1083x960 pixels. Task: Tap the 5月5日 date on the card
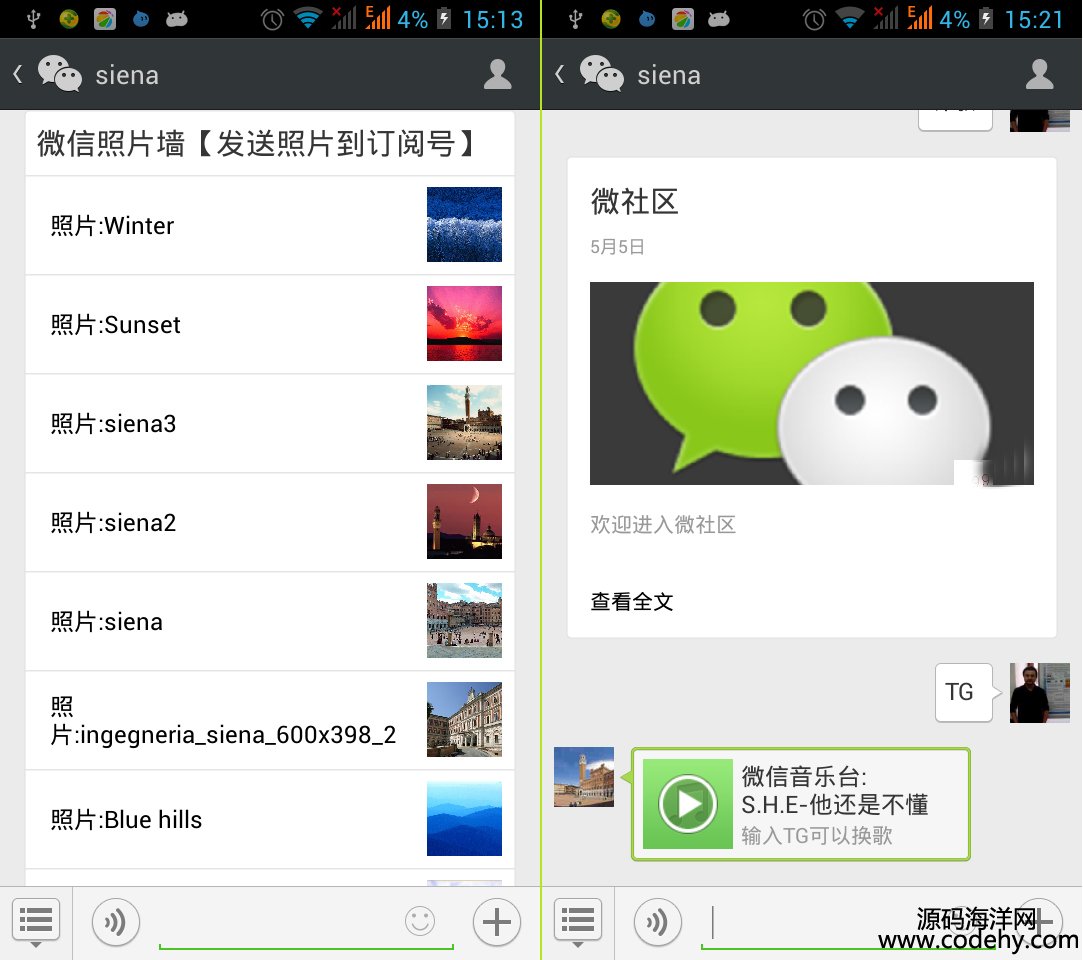point(617,247)
